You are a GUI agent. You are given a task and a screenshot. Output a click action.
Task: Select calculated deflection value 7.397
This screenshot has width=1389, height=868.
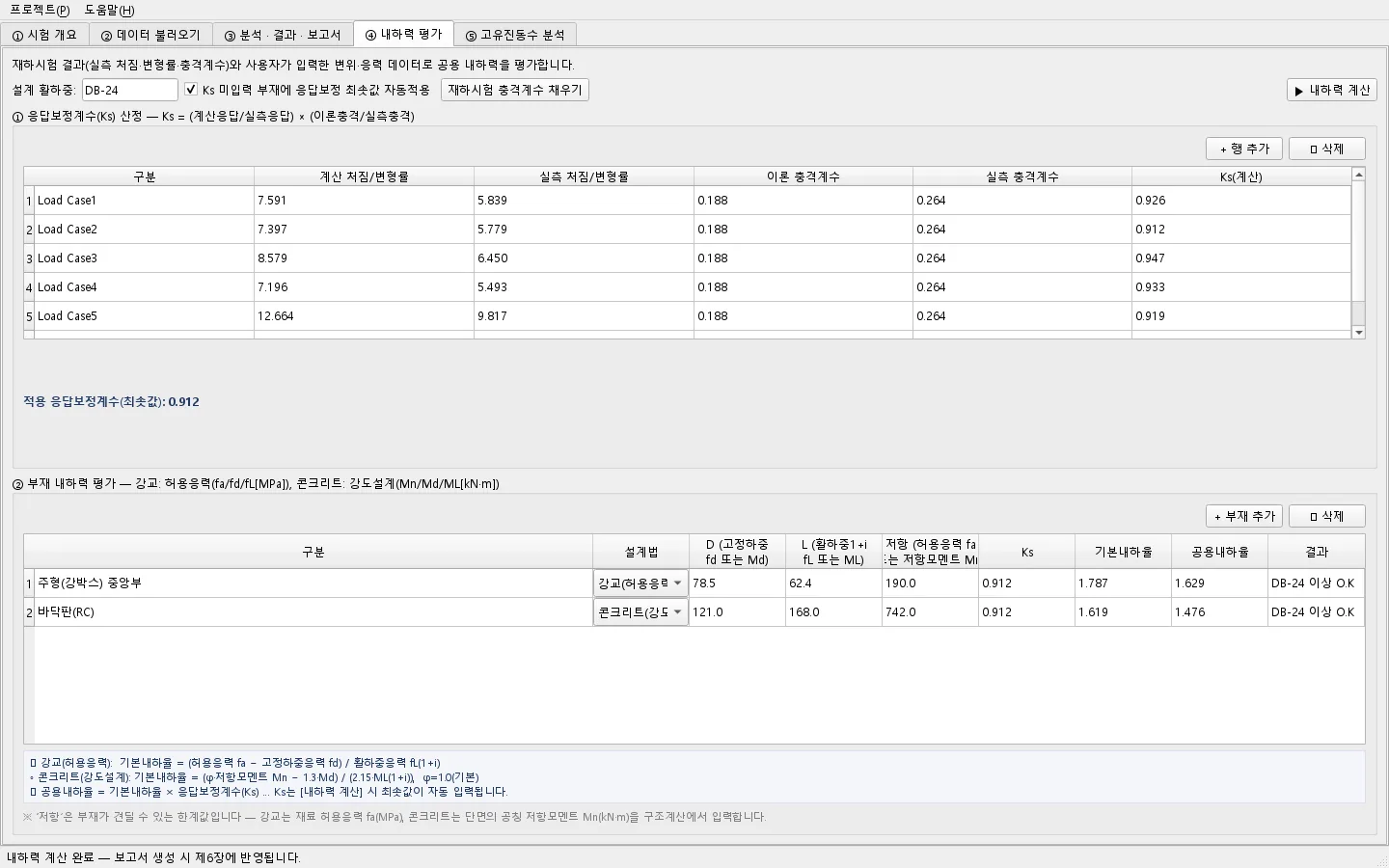click(x=364, y=230)
